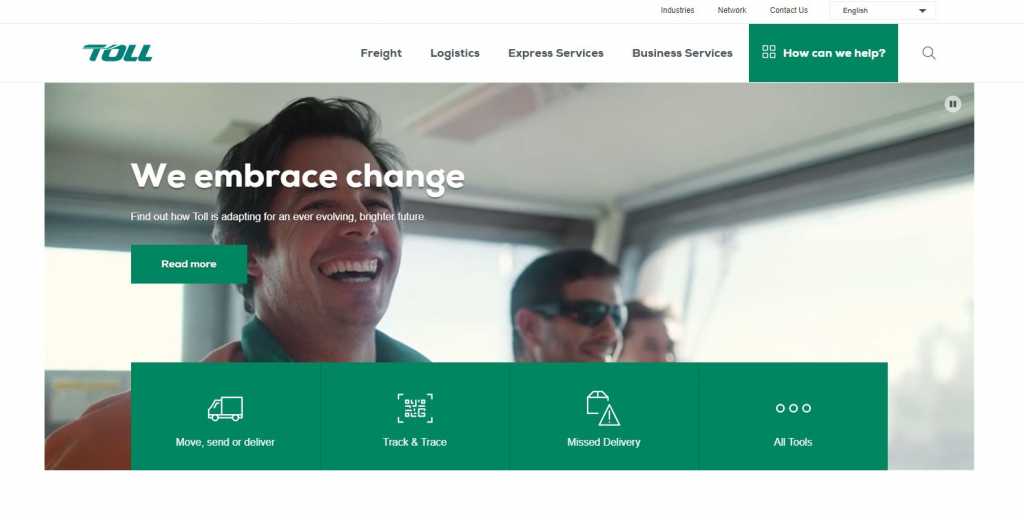Open the search magnifier icon
Viewport: 1024px width, 520px height.
pyautogui.click(x=929, y=53)
